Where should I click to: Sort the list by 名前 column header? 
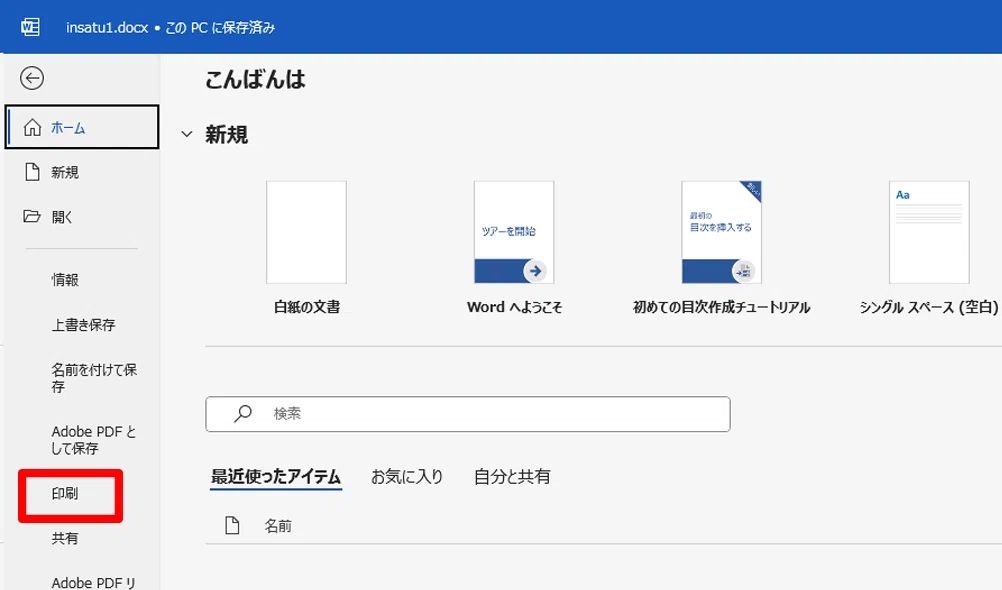[x=278, y=526]
